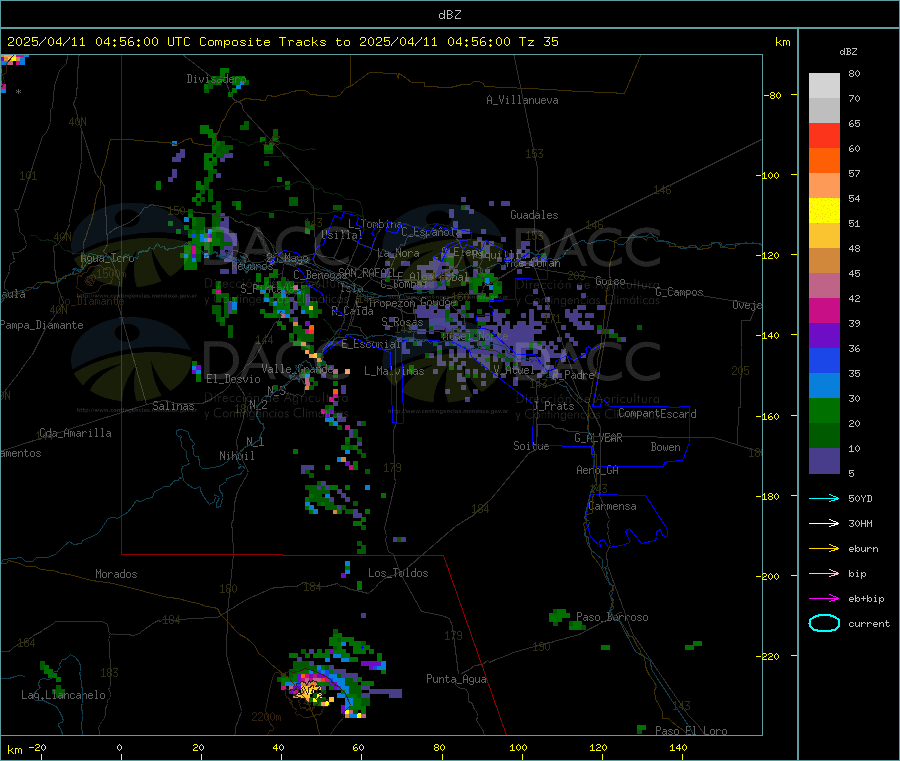The height and width of the screenshot is (761, 900).
Task: Click the green 20 dBZ color swatch
Action: 824,410
